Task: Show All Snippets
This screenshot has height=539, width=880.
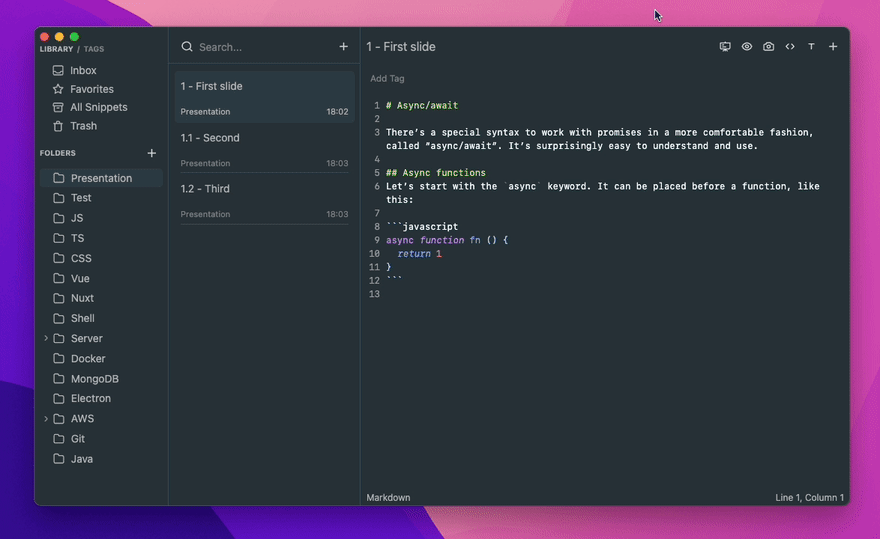Action: point(101,107)
